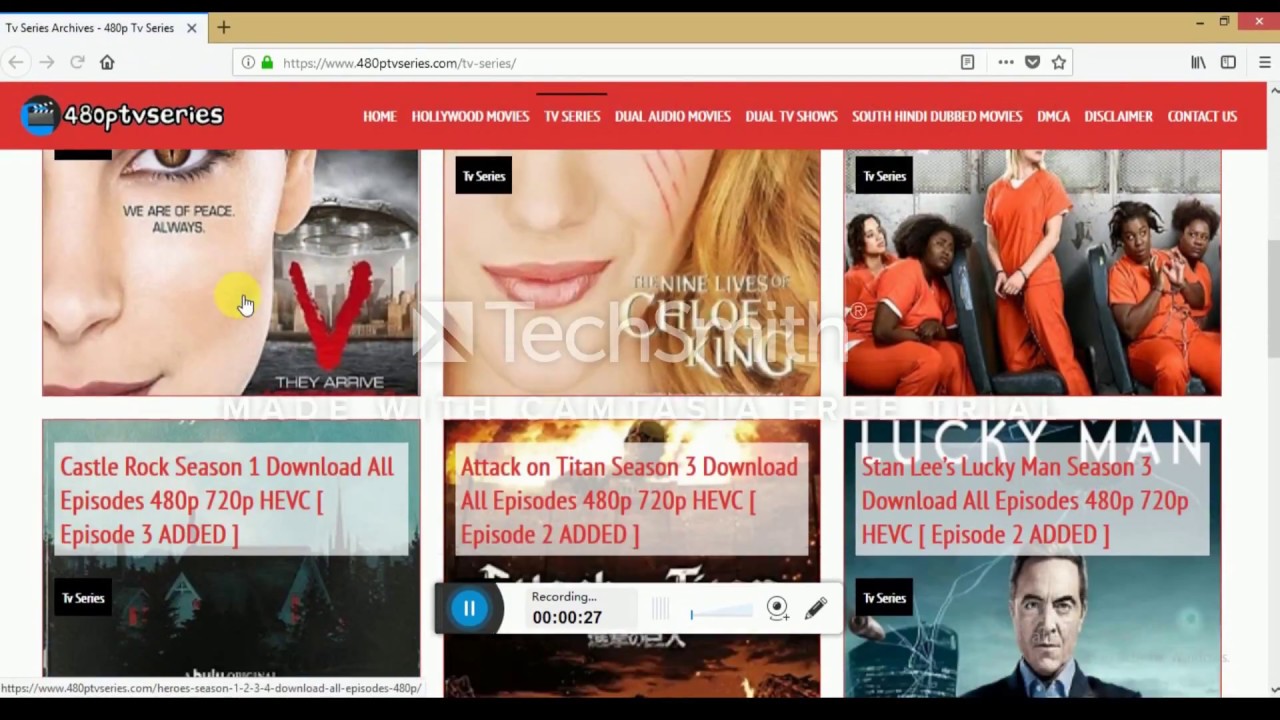Click the recording timer 00:00:27

point(567,618)
